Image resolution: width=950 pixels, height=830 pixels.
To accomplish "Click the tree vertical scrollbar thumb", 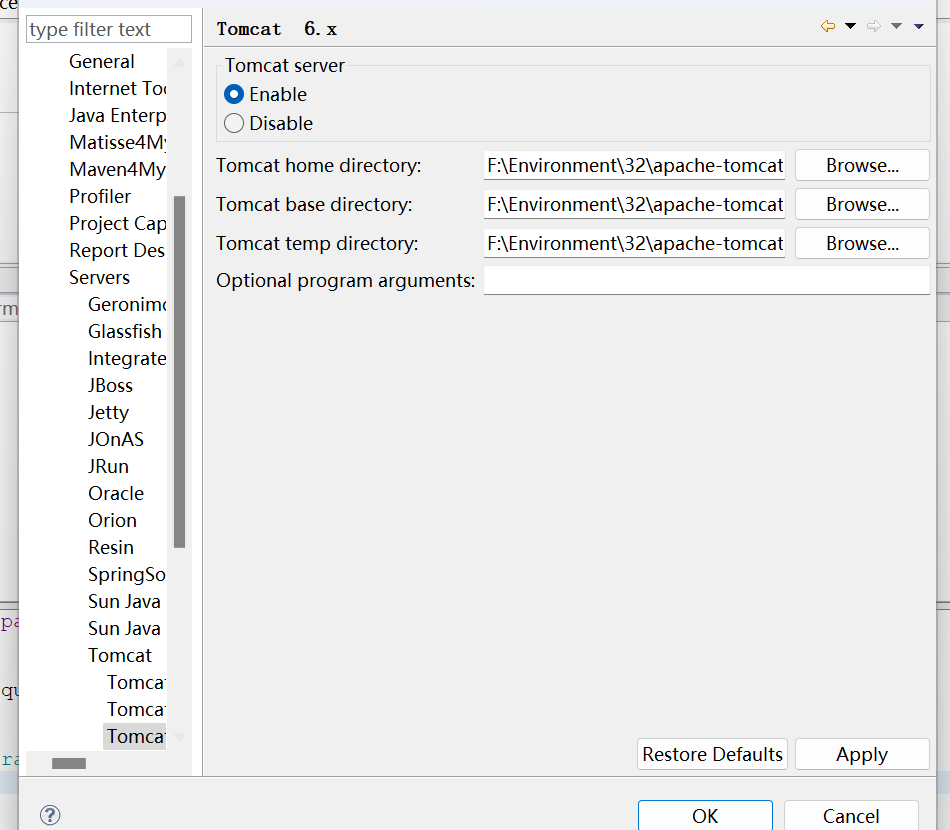I will point(179,372).
